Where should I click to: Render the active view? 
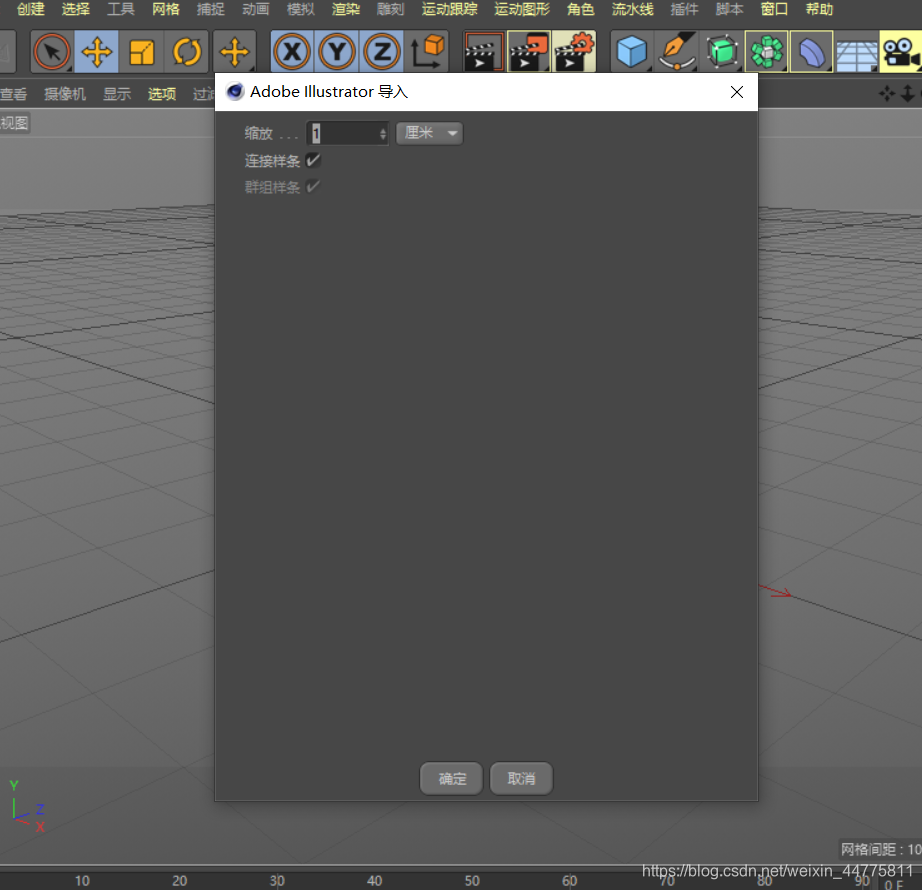coord(483,52)
